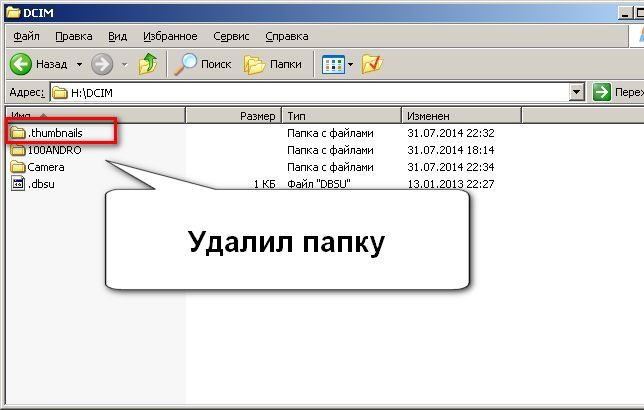
Task: Open the Файл menu
Action: coord(26,36)
